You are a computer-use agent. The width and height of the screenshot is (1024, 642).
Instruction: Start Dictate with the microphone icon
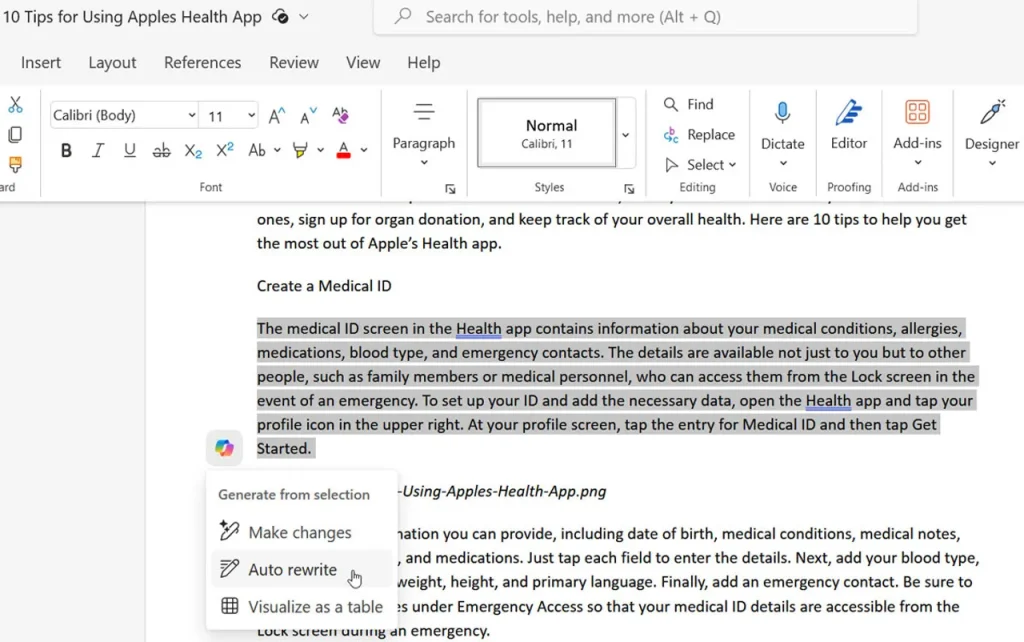tap(782, 114)
